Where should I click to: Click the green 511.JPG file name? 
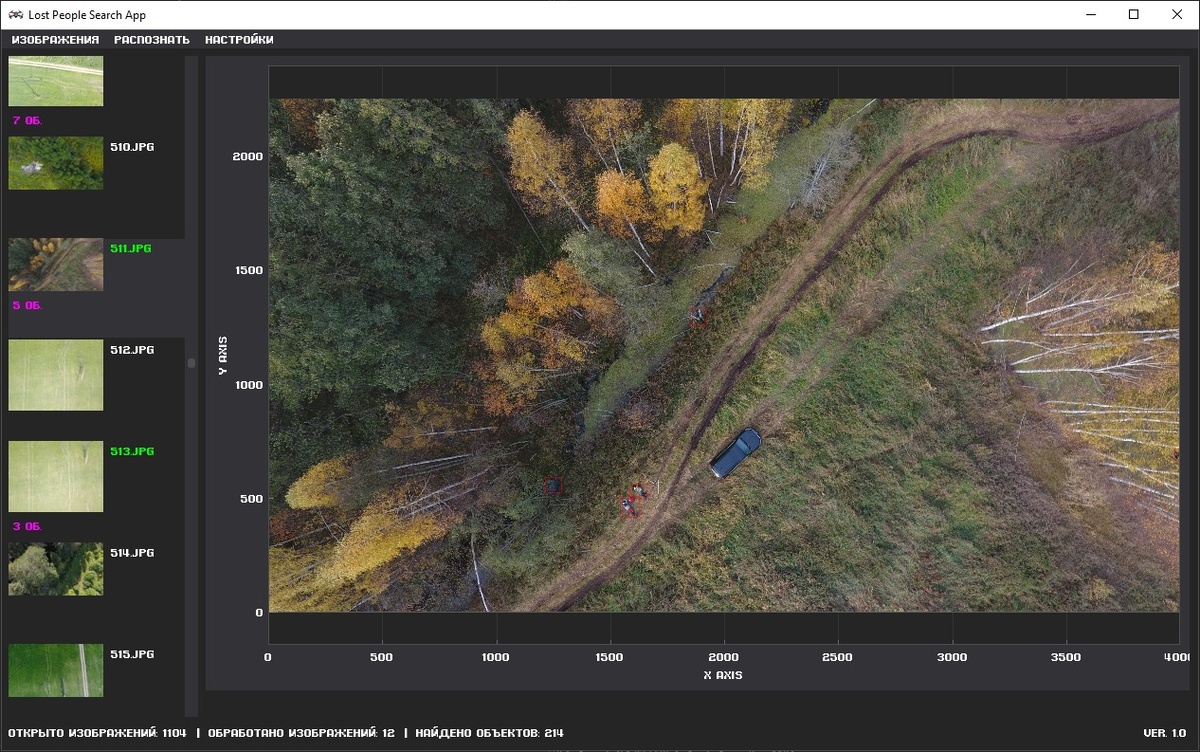(131, 248)
